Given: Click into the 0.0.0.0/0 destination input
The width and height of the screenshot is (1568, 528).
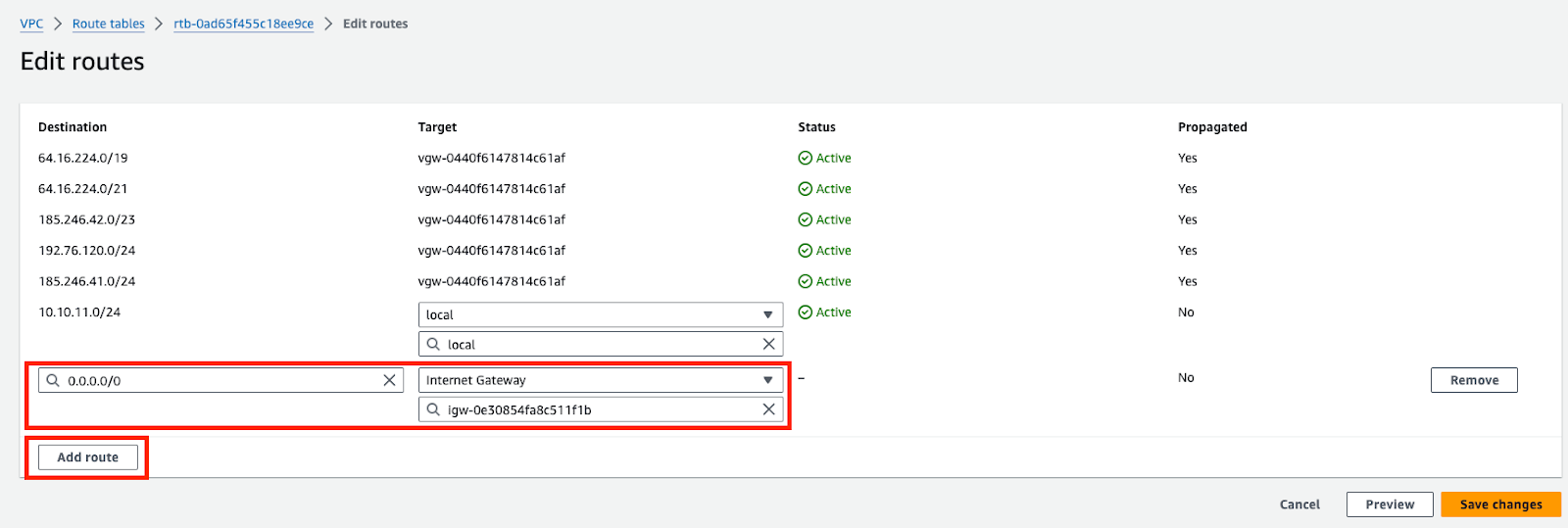Looking at the screenshot, I should click(x=220, y=380).
